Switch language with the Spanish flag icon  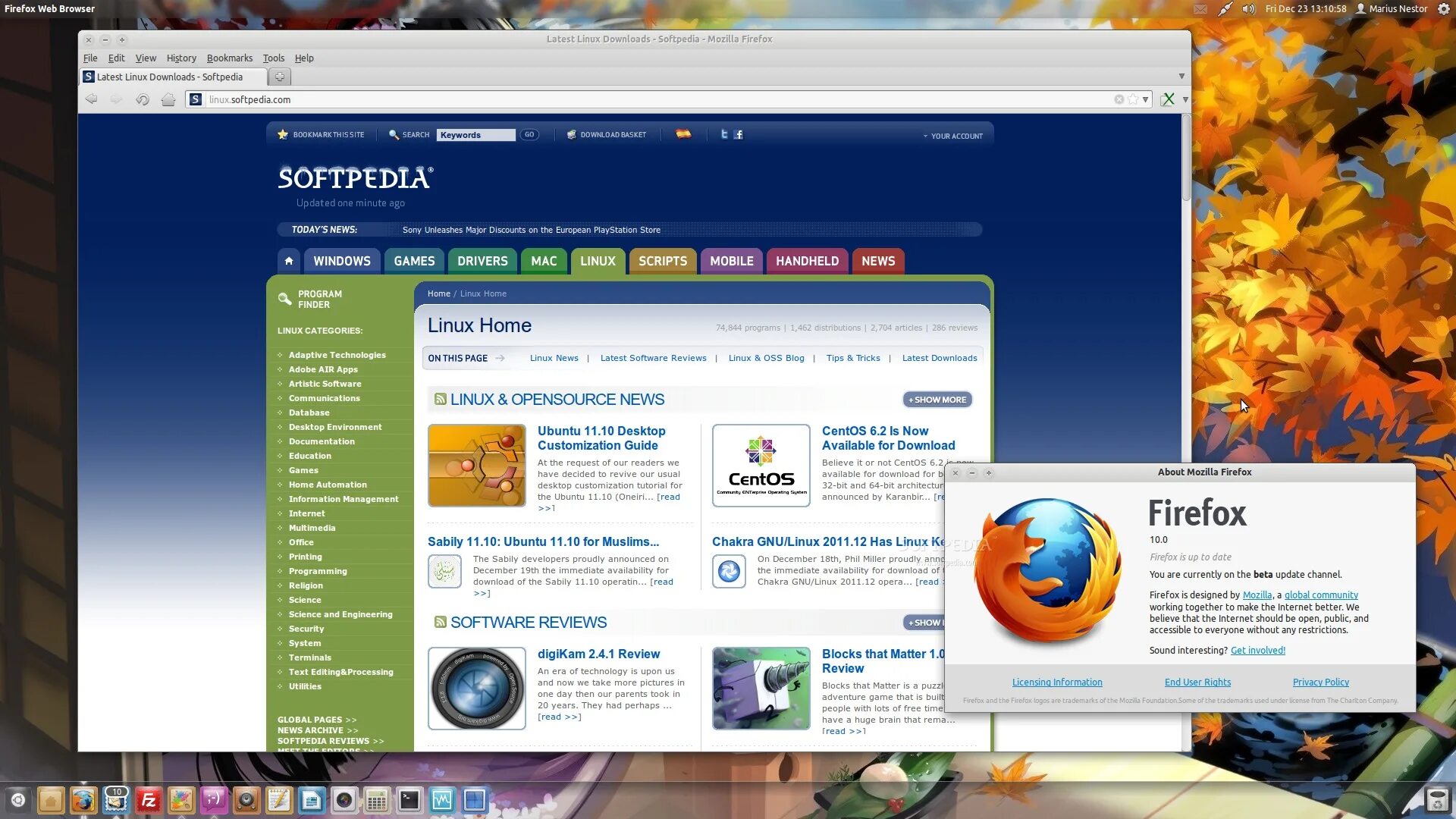click(683, 134)
